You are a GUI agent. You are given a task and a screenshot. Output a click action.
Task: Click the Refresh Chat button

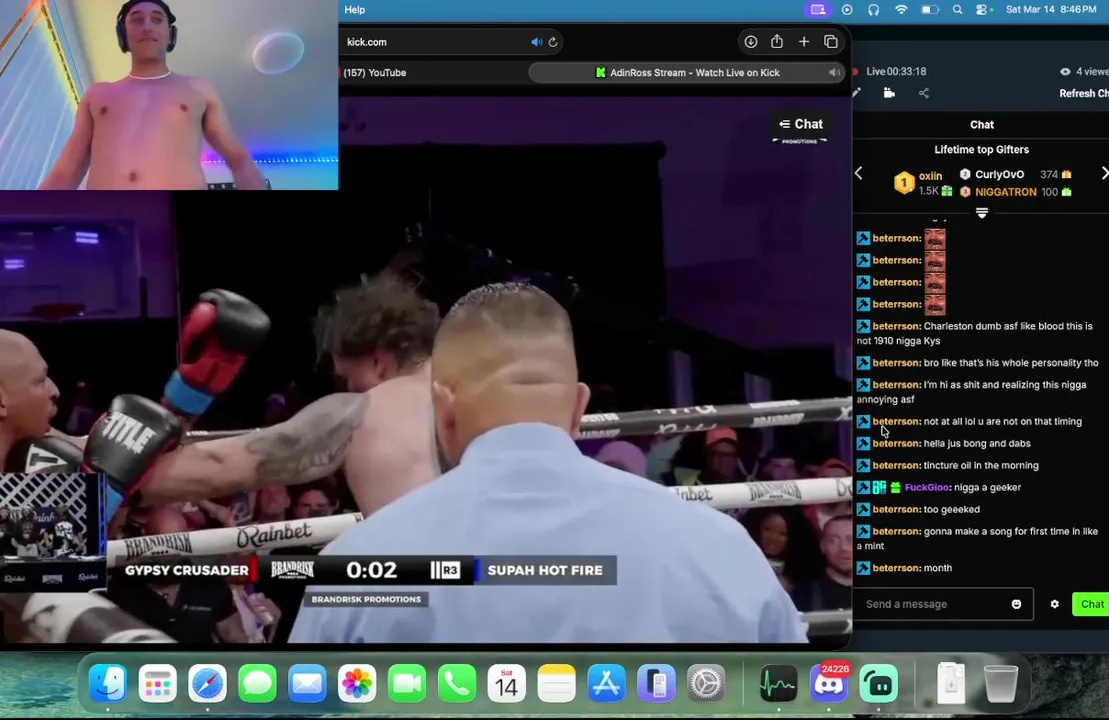[x=1084, y=93]
